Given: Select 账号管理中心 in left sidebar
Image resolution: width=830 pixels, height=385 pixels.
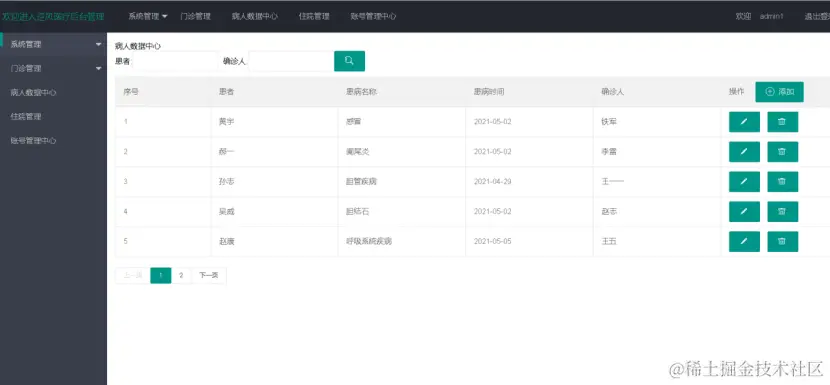Looking at the screenshot, I should pyautogui.click(x=33, y=141).
